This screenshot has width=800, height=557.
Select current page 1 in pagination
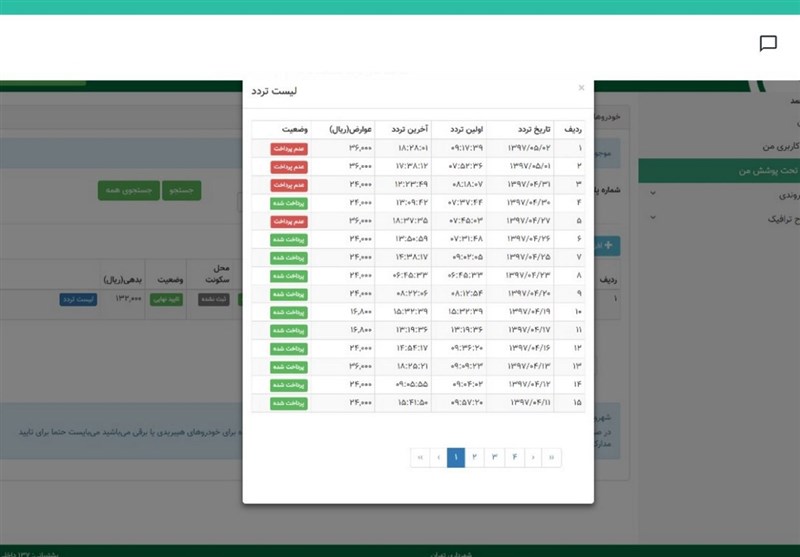pyautogui.click(x=456, y=457)
